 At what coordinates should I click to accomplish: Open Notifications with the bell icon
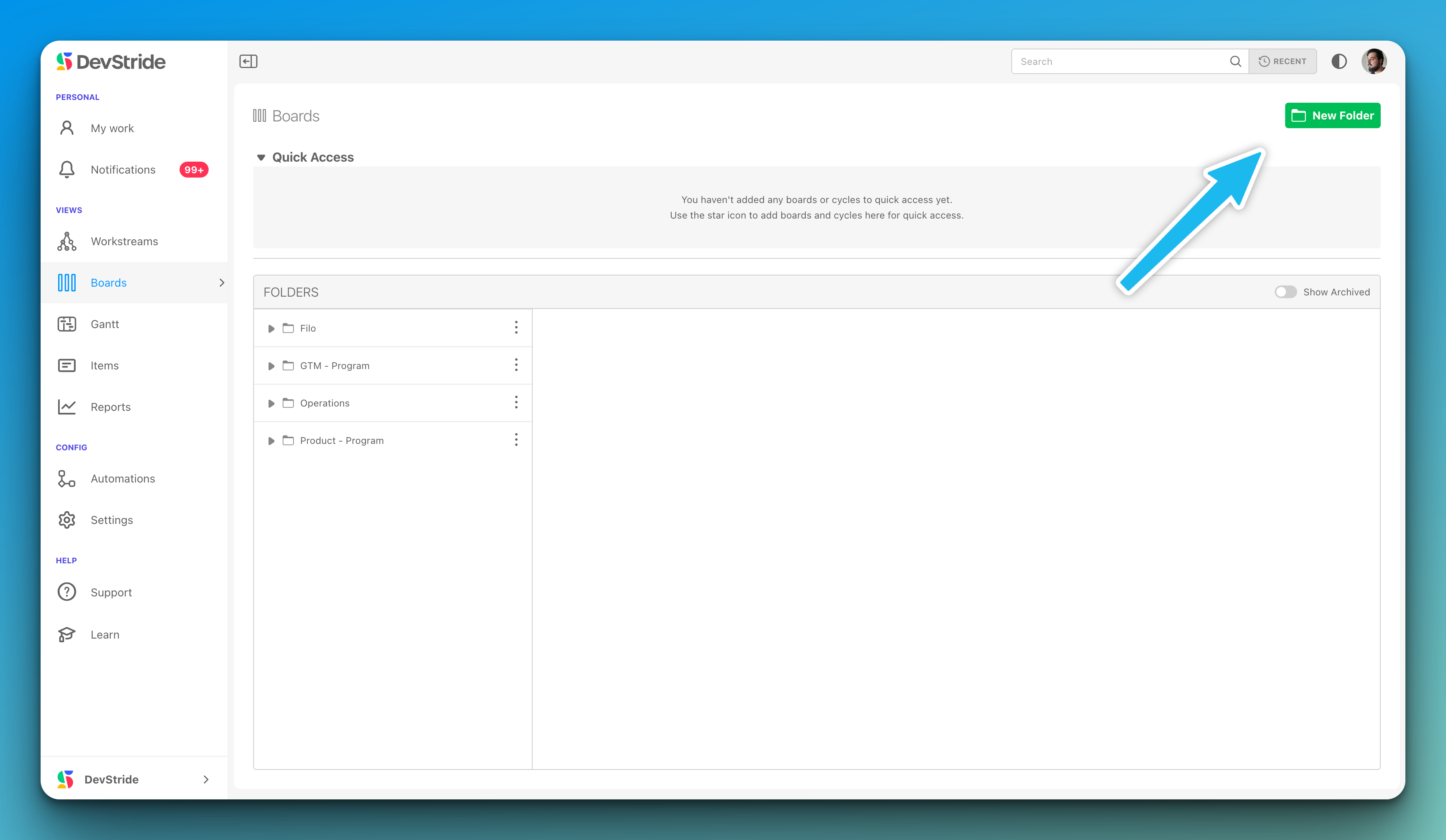[67, 170]
